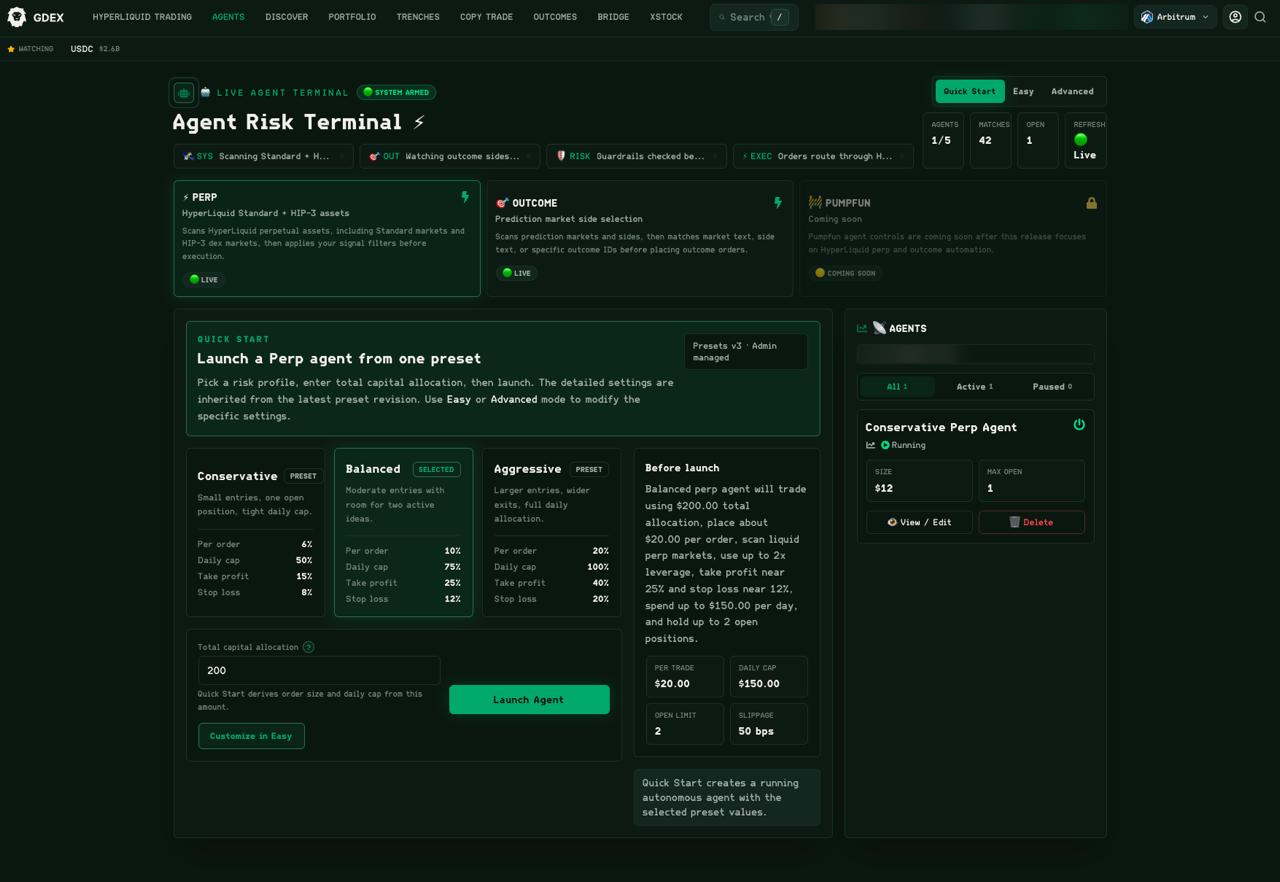Click the MATCHES 42 stat tile
The height and width of the screenshot is (882, 1280).
tap(990, 140)
